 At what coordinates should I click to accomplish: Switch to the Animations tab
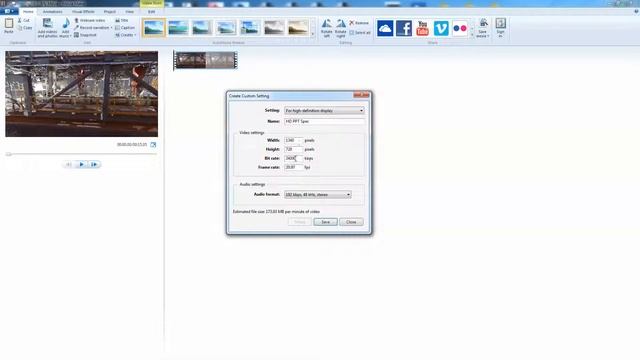coord(53,11)
